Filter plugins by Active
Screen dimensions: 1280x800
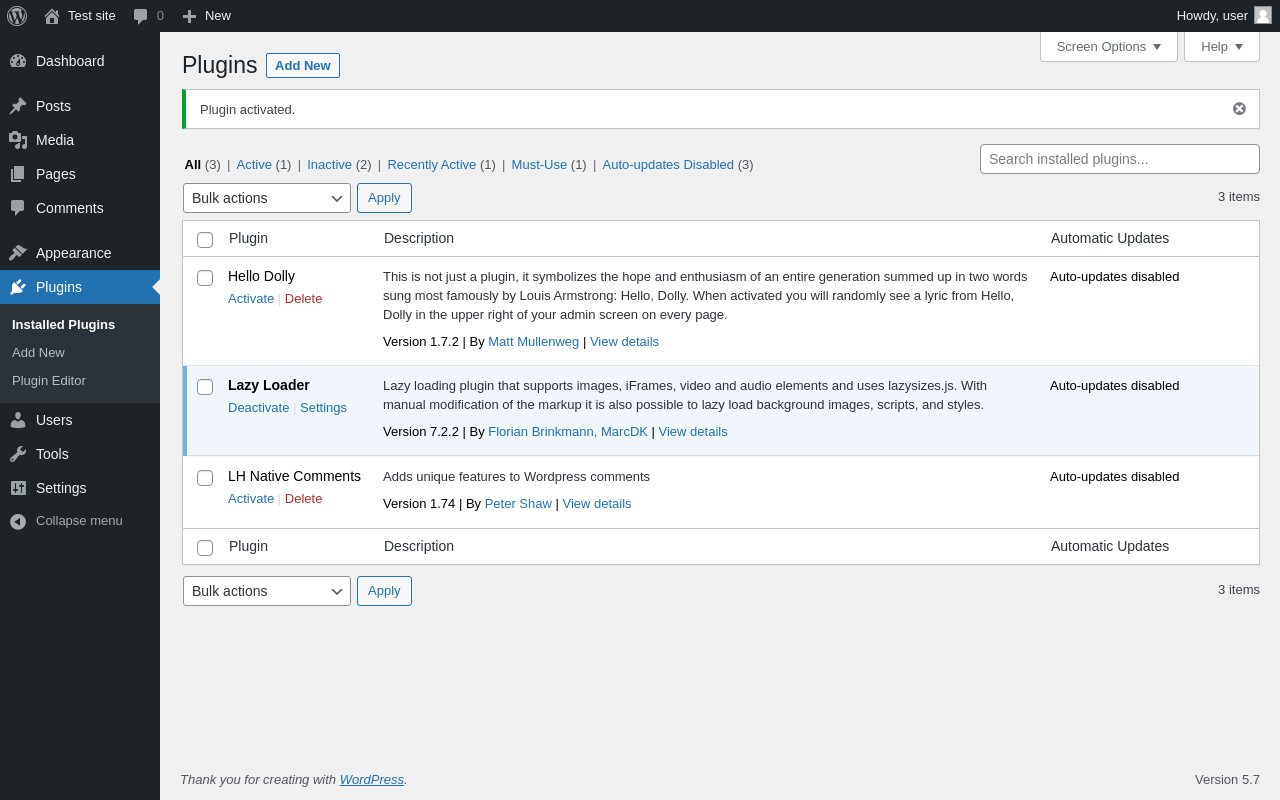tap(254, 165)
